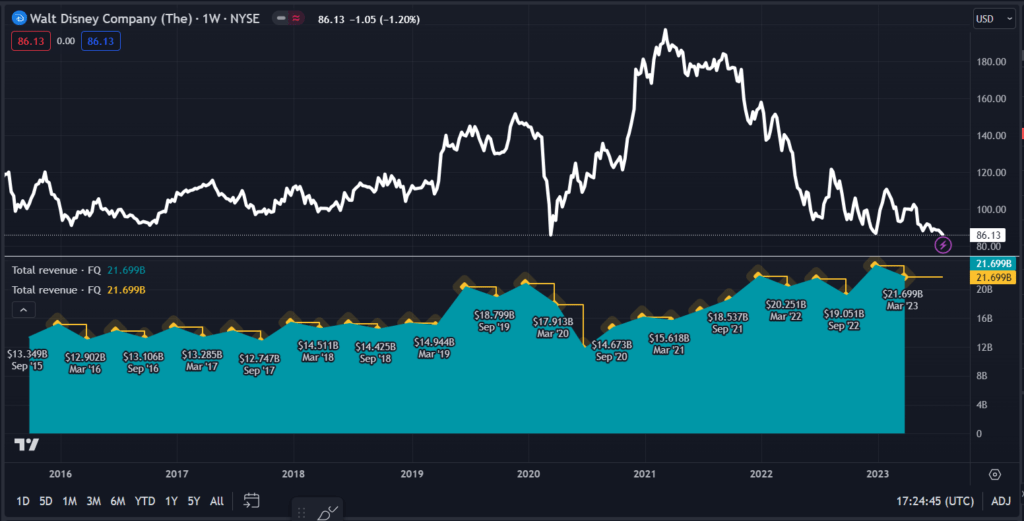Click the yellow 21.699B scale label

pyautogui.click(x=993, y=277)
